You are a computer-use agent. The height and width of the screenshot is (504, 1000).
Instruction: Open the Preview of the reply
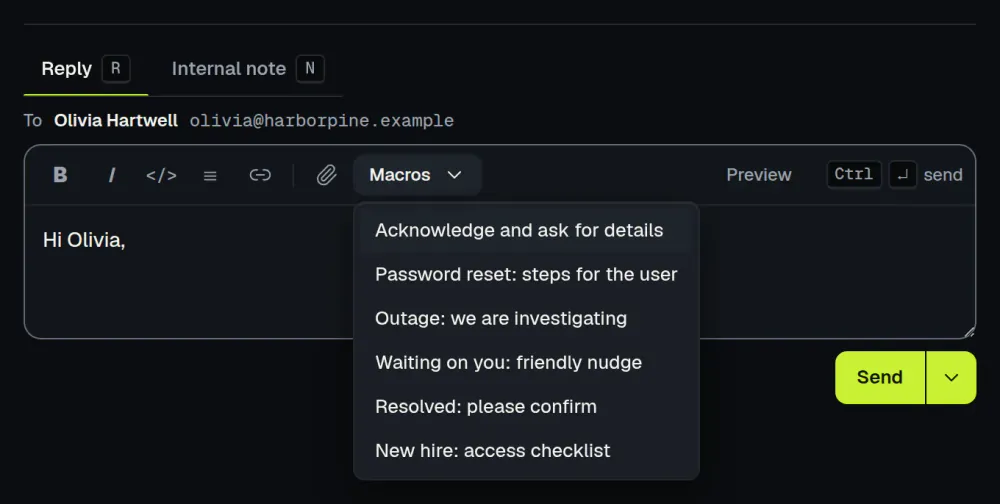click(x=759, y=175)
